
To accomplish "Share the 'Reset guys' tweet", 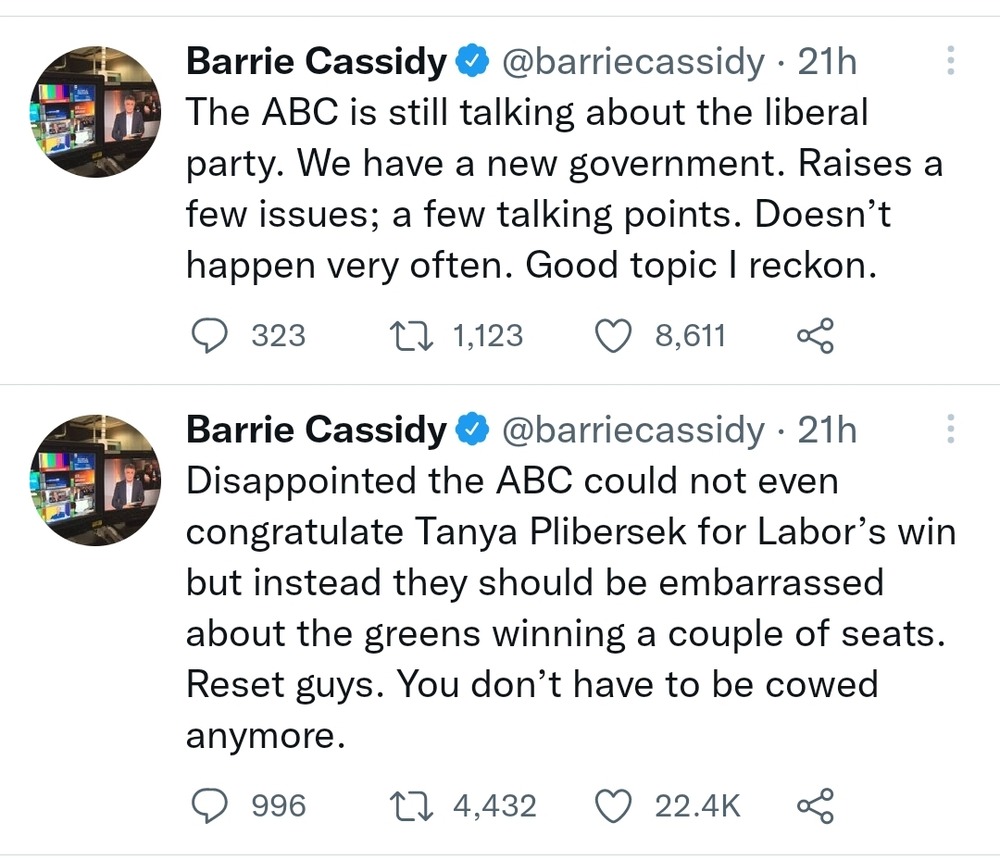I will (815, 805).
